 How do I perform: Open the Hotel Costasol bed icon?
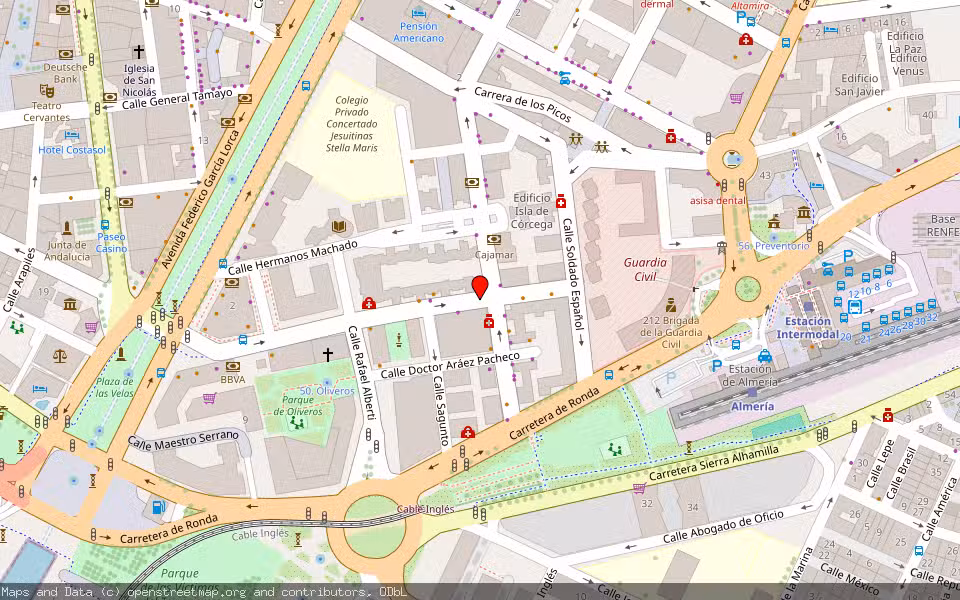coord(72,135)
